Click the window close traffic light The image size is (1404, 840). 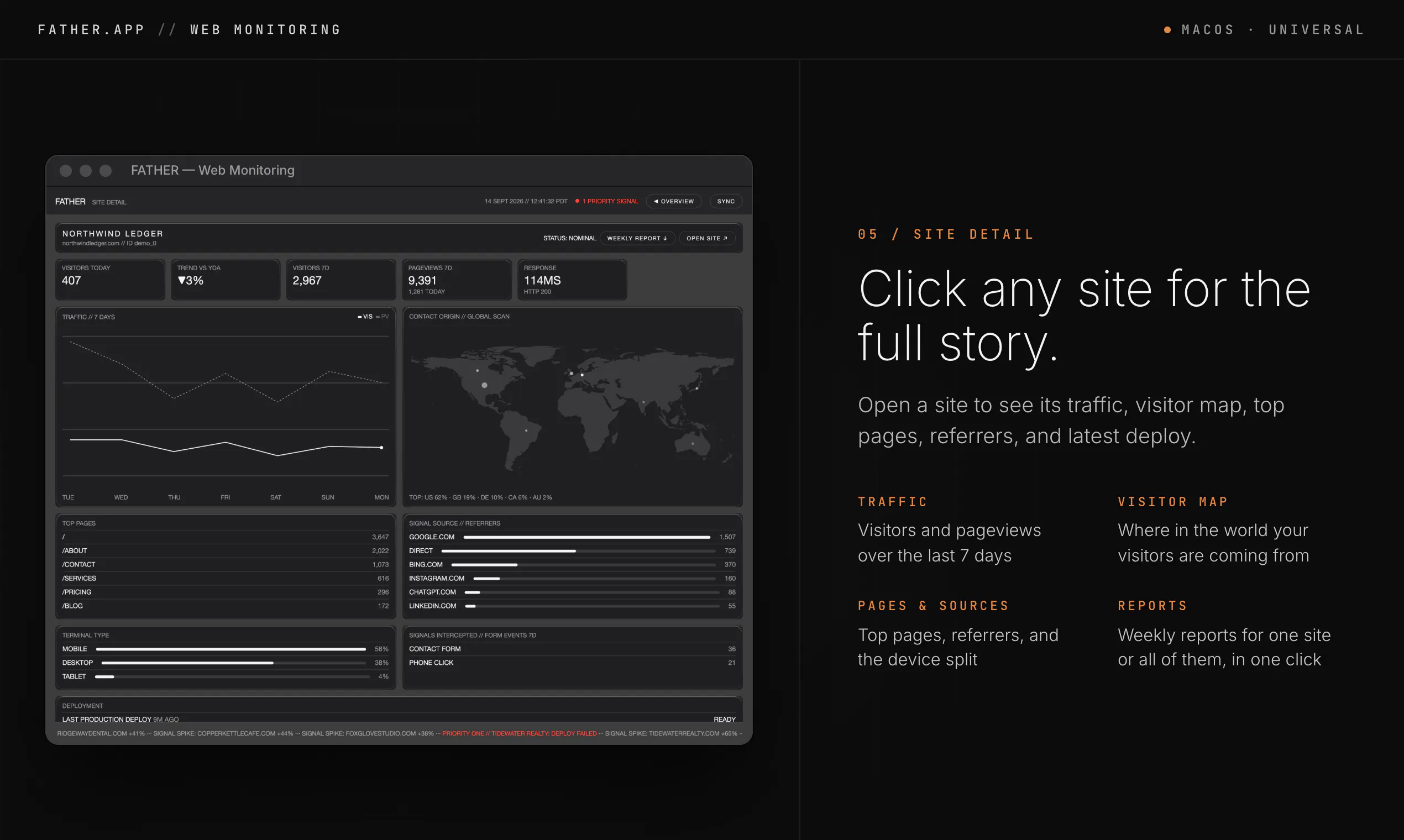pos(66,170)
